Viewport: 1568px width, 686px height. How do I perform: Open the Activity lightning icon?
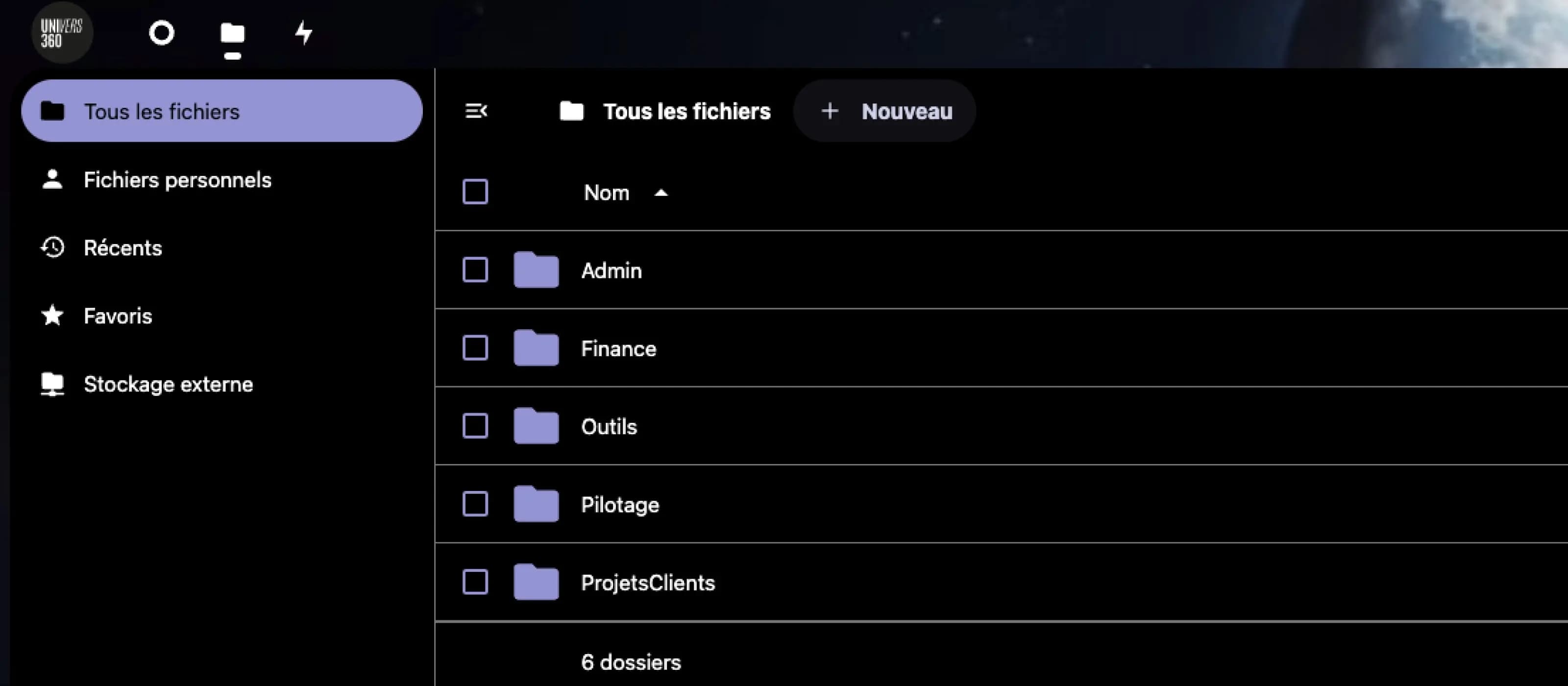[x=303, y=33]
